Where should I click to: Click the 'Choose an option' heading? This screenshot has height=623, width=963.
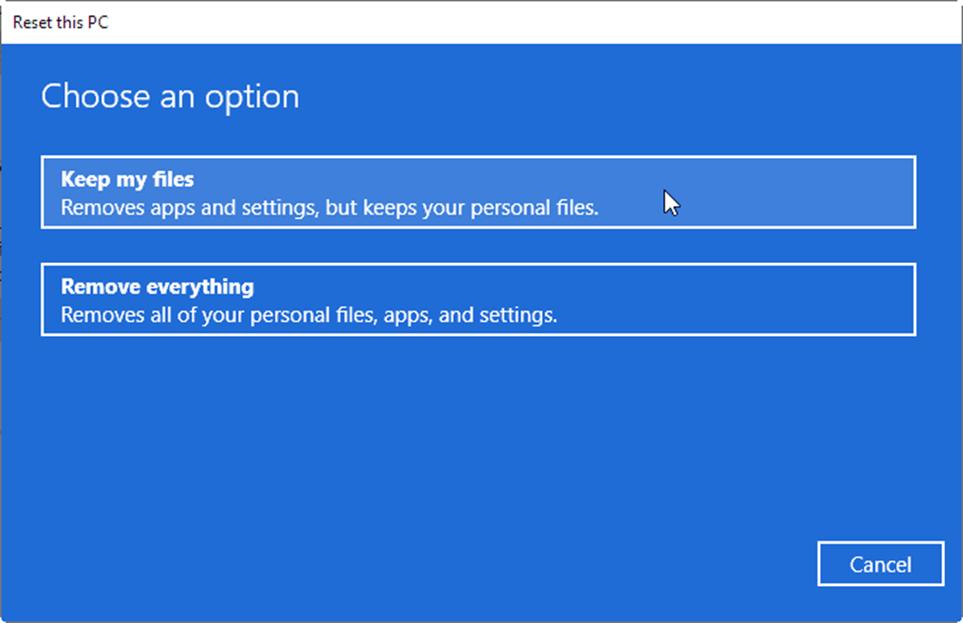coord(170,96)
